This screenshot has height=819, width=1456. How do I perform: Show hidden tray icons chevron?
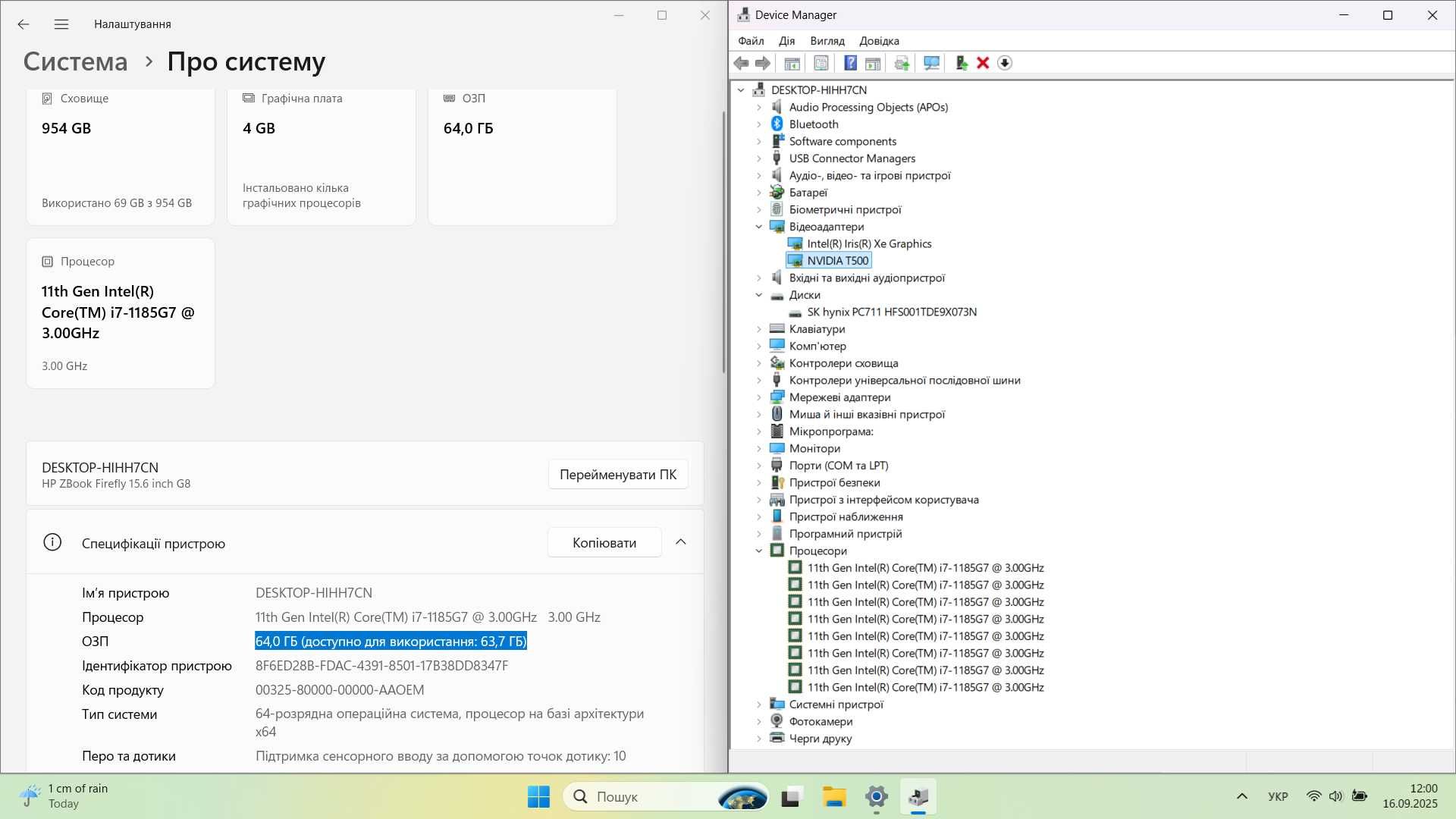(x=1242, y=796)
